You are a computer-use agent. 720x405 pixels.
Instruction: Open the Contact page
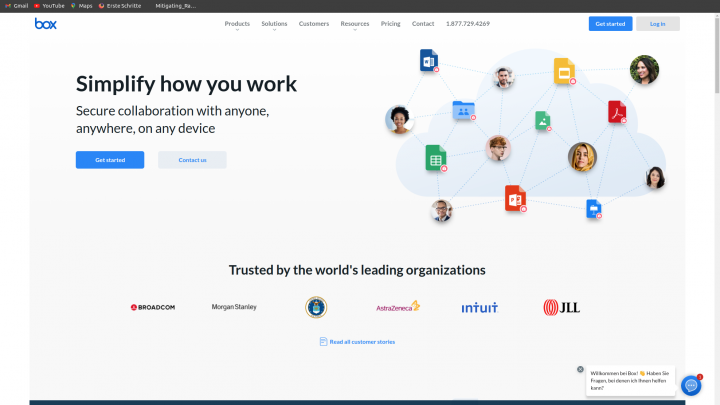click(423, 23)
